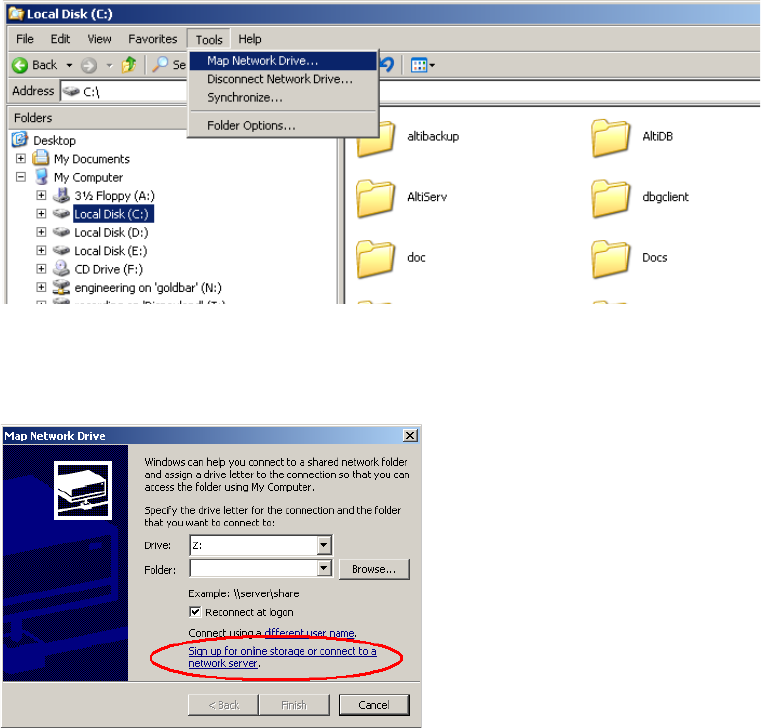The height and width of the screenshot is (728, 761).
Task: Click the 3½ Floppy drive icon
Action: tap(61, 195)
